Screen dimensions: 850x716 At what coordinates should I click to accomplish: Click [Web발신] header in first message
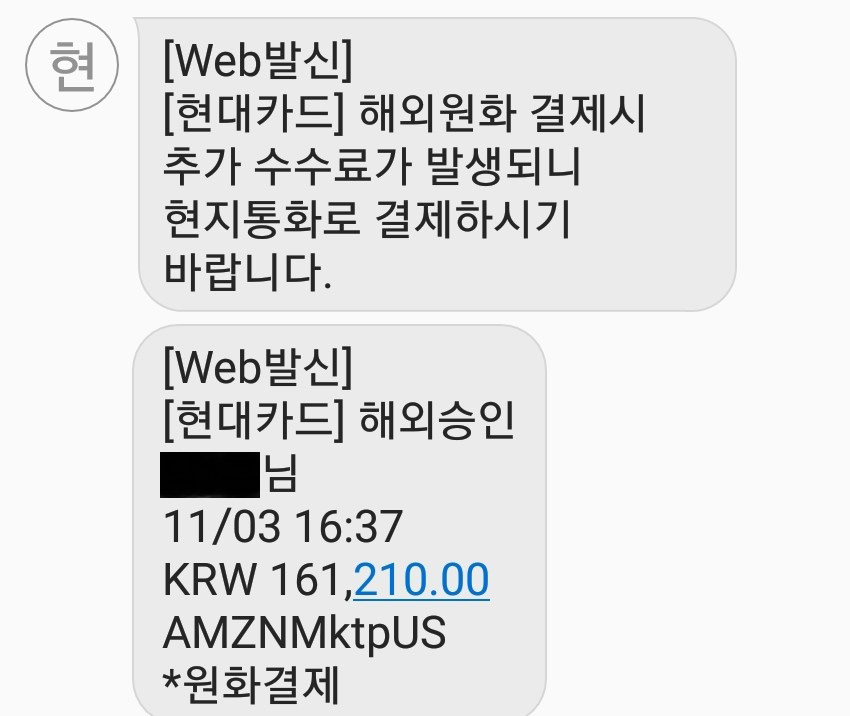point(258,60)
